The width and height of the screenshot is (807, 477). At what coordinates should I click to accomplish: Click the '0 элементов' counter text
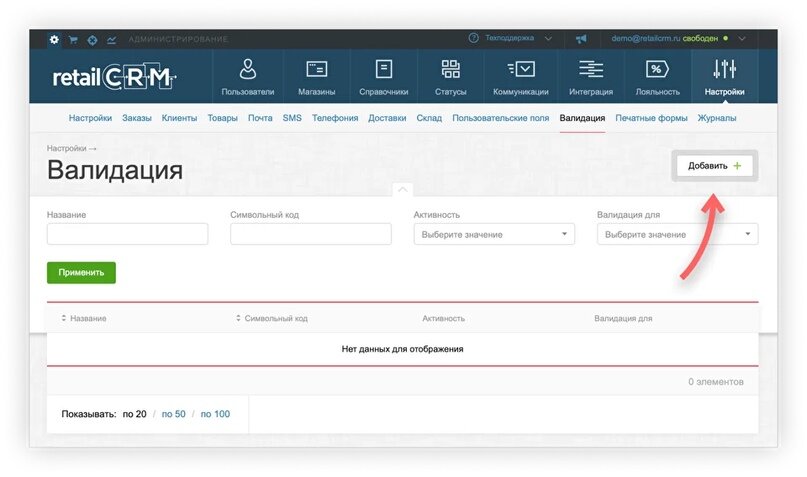[716, 382]
